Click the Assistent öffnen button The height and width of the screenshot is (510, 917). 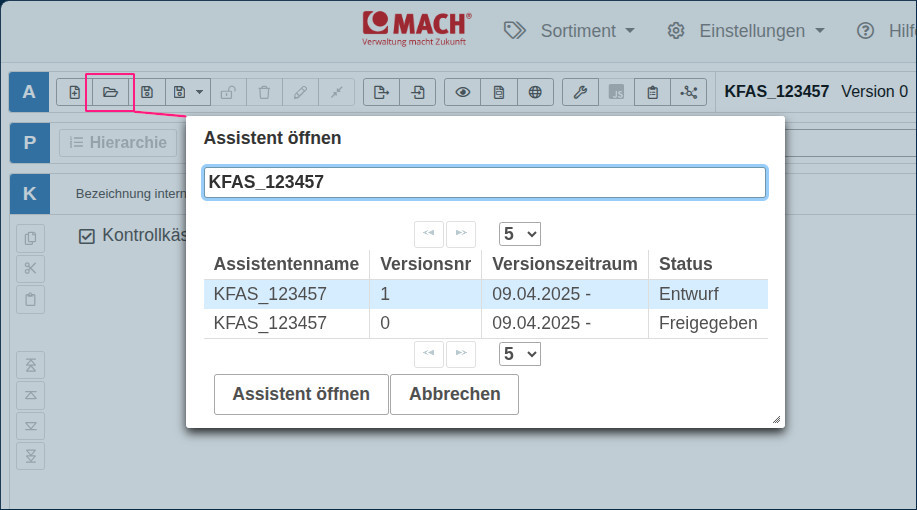301,394
